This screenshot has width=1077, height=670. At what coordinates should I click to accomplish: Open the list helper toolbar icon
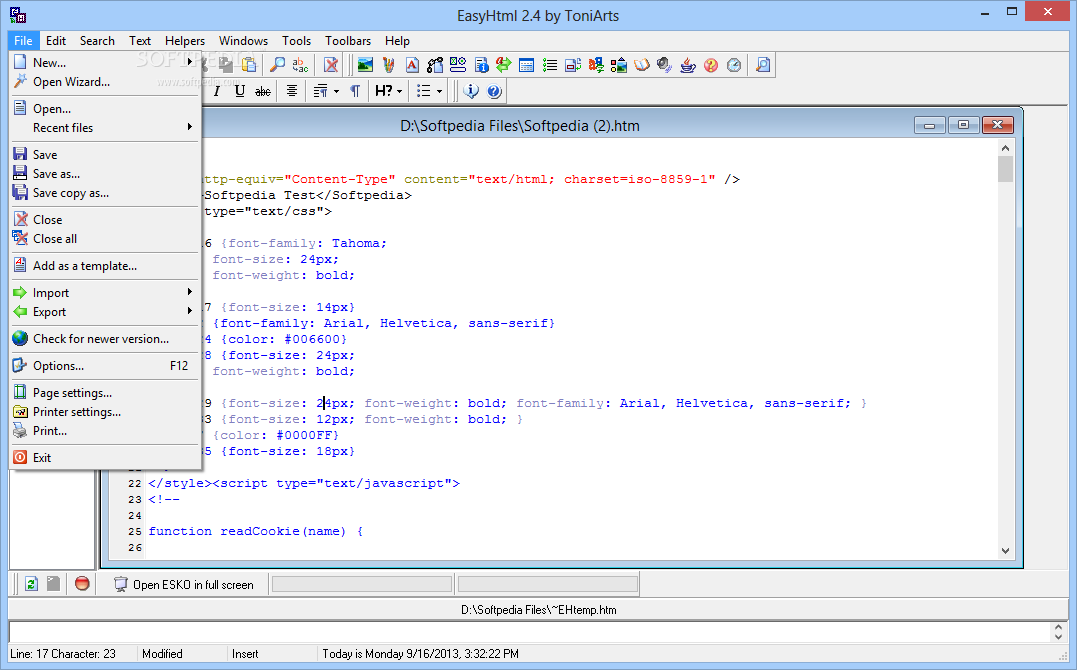[x=549, y=65]
